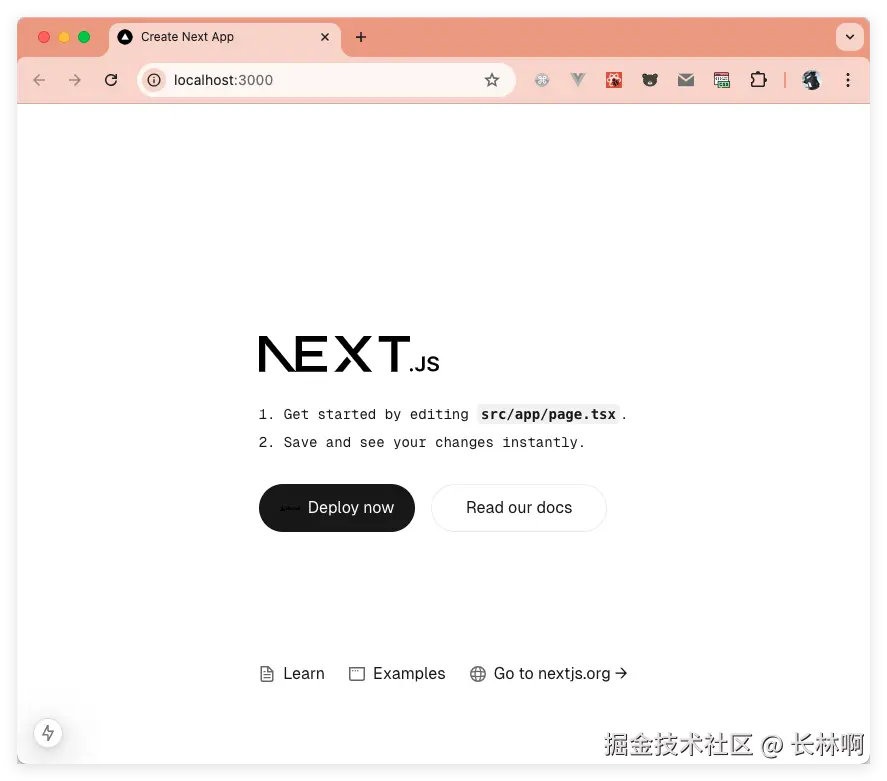Open a new tab with plus button
Viewport: 887px width, 781px height.
361,37
